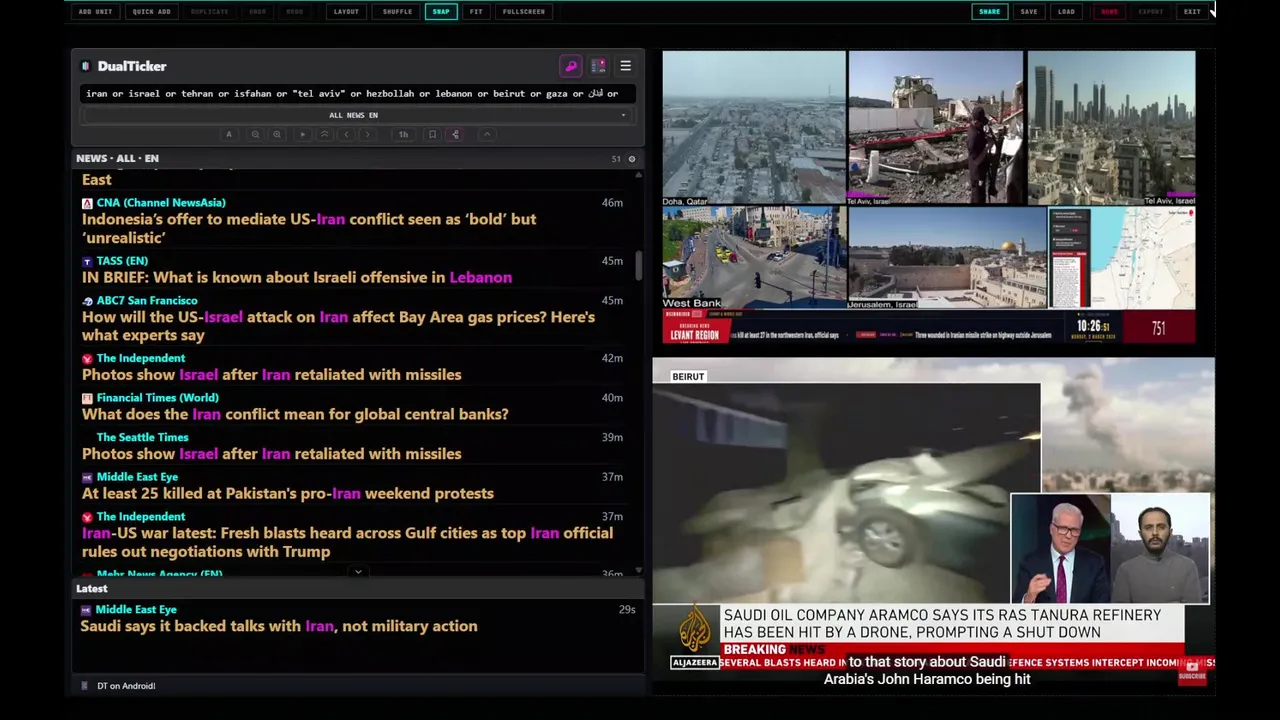Select the map view thumbnail in camera grid
Viewport: 1280px width, 720px height.
tap(1122, 258)
